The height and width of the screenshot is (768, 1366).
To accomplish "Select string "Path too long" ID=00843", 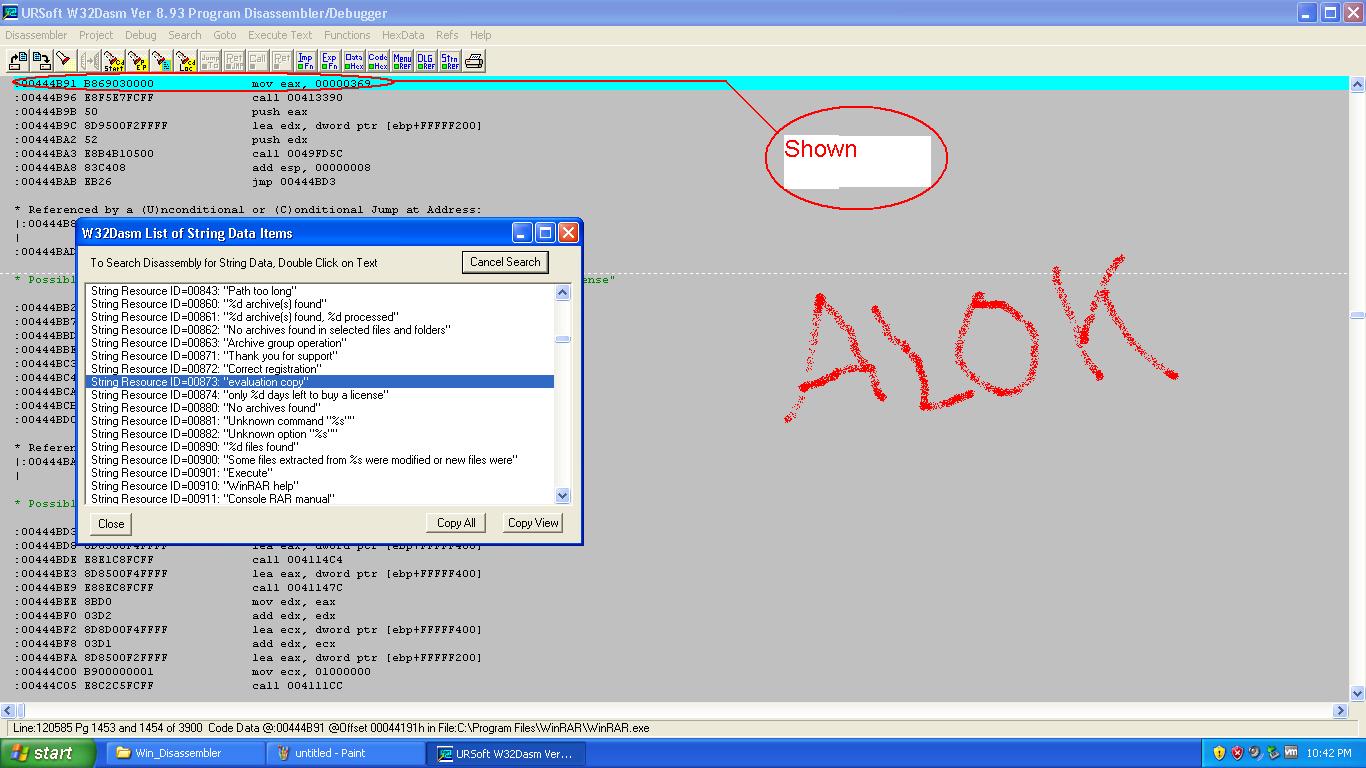I will pyautogui.click(x=320, y=291).
